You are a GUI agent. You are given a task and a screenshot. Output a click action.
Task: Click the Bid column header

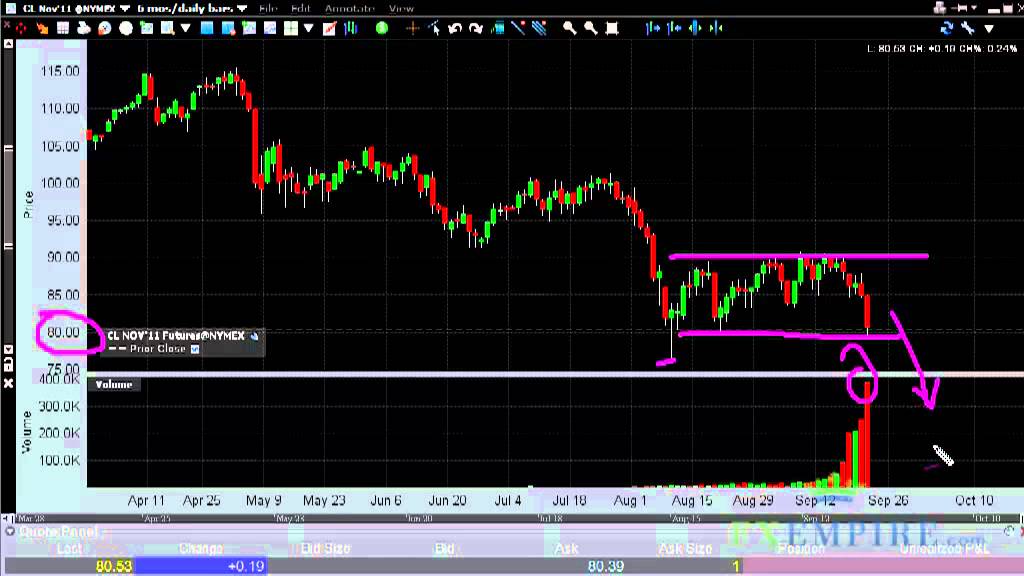[x=444, y=549]
